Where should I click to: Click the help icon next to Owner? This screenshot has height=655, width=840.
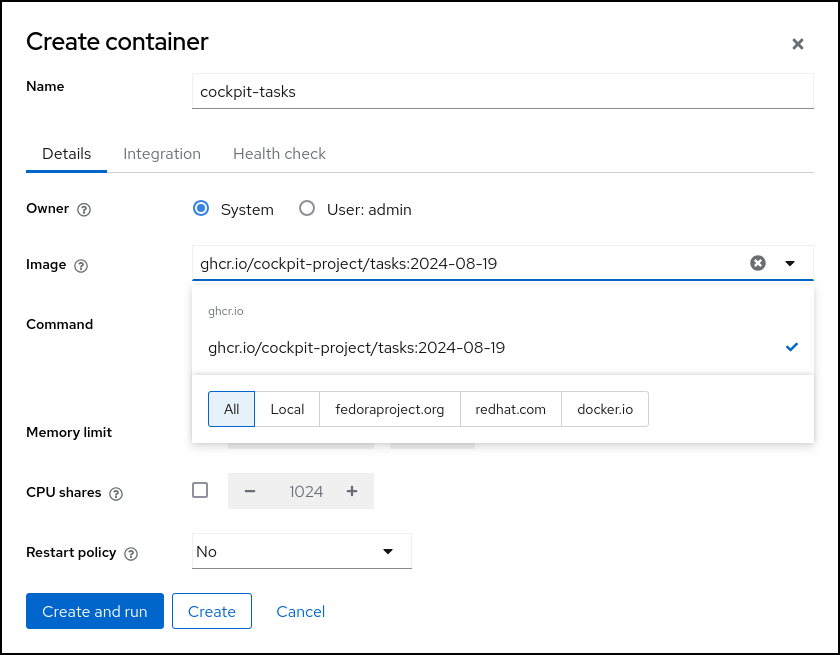(84, 210)
